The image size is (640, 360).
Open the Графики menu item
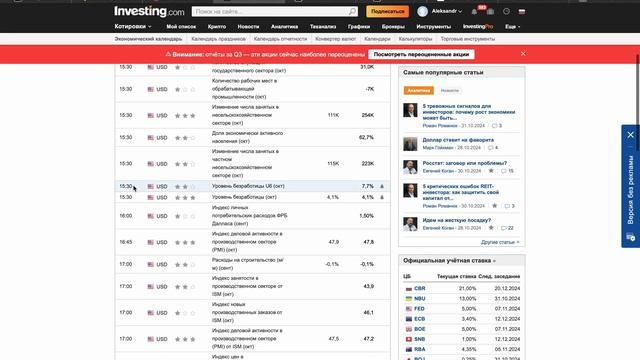[359, 27]
